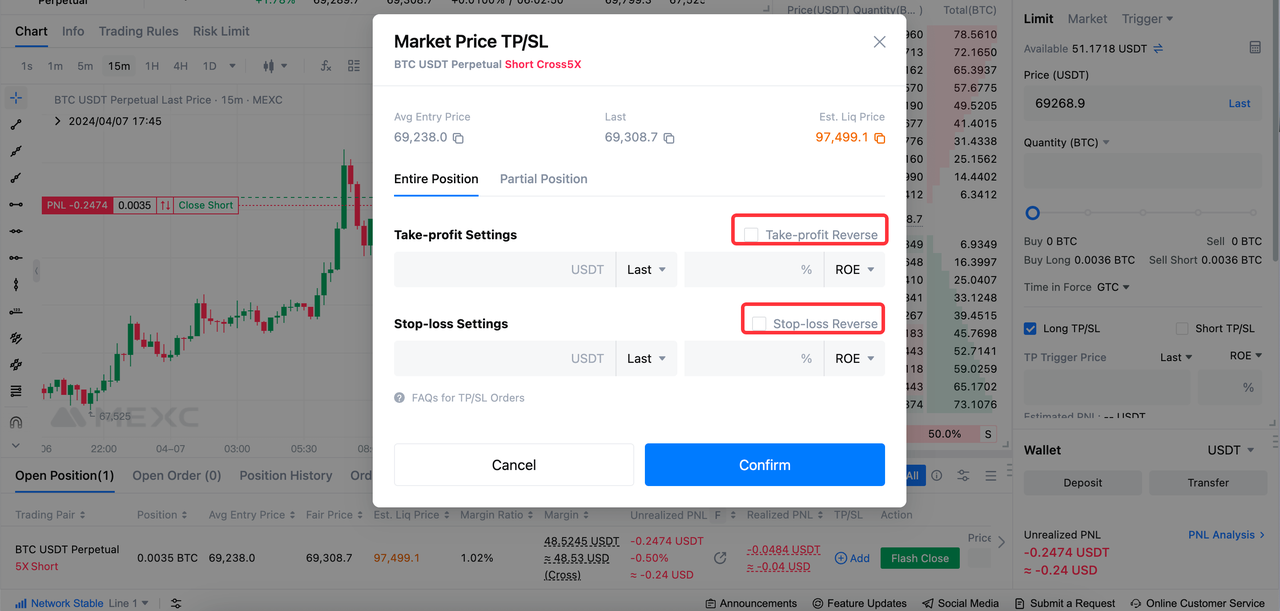Switch to the Partial Position tab
The image size is (1280, 611).
point(543,179)
